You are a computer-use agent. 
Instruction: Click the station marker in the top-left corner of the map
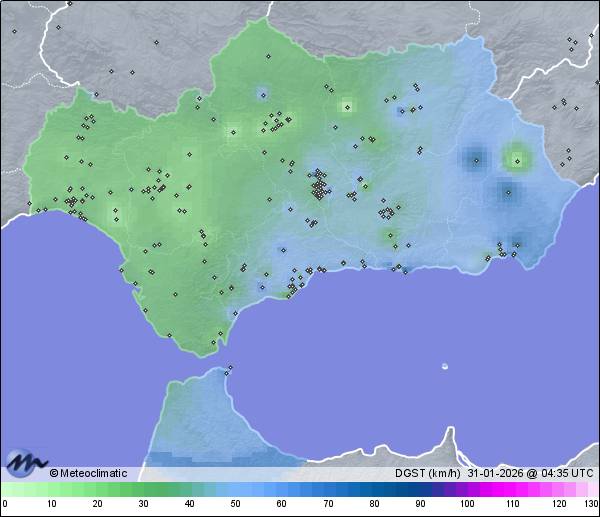click(x=15, y=31)
